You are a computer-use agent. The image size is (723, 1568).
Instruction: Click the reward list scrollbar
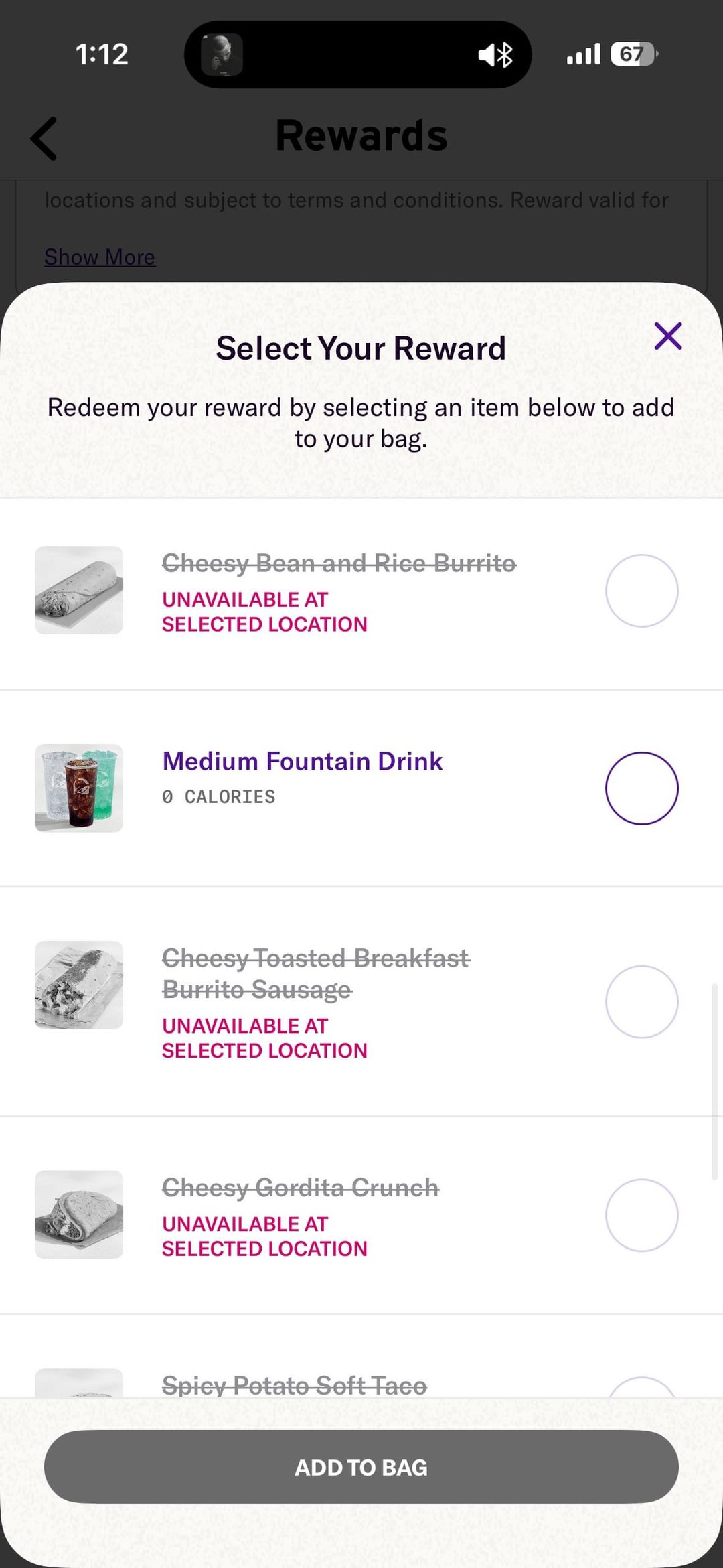click(714, 1082)
